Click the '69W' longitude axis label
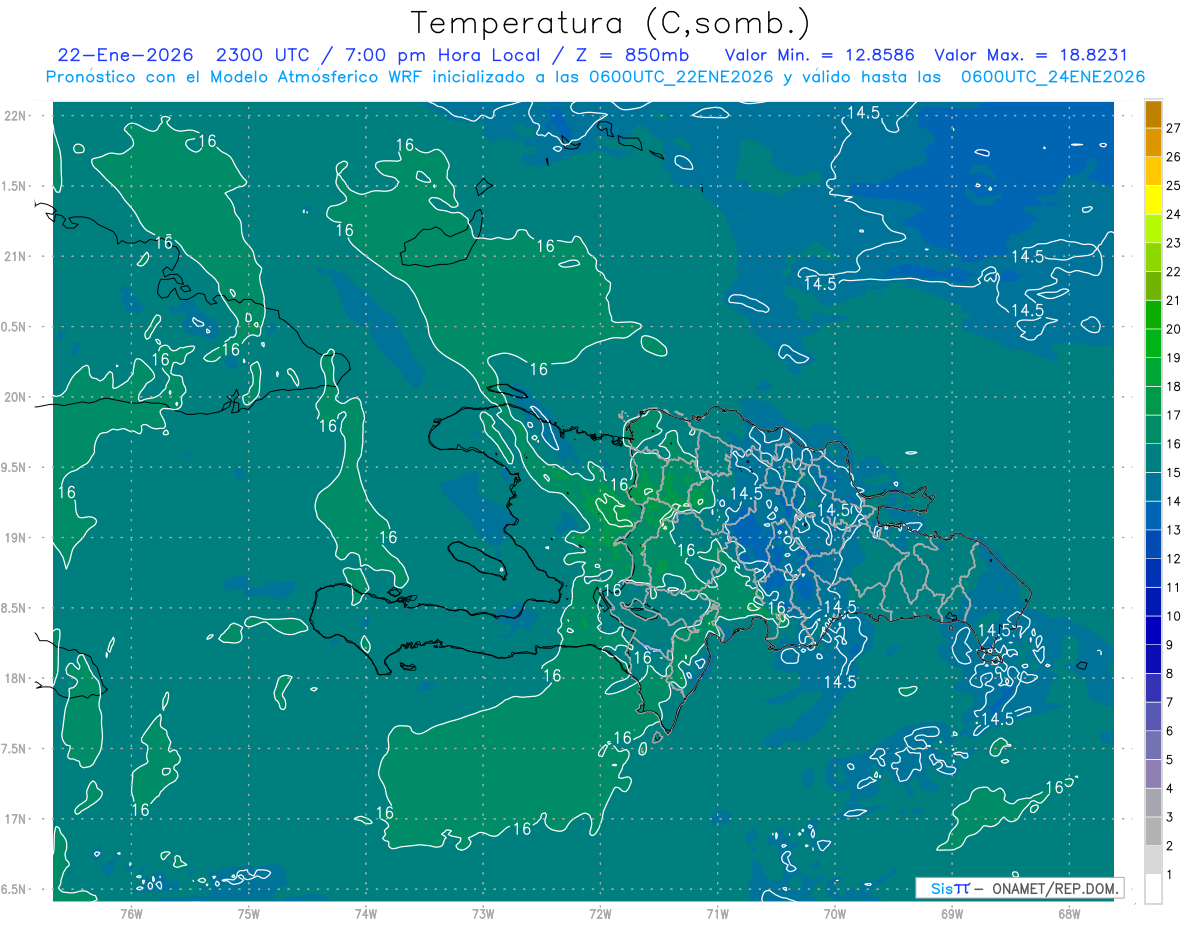This screenshot has width=1200, height=927. tap(952, 914)
